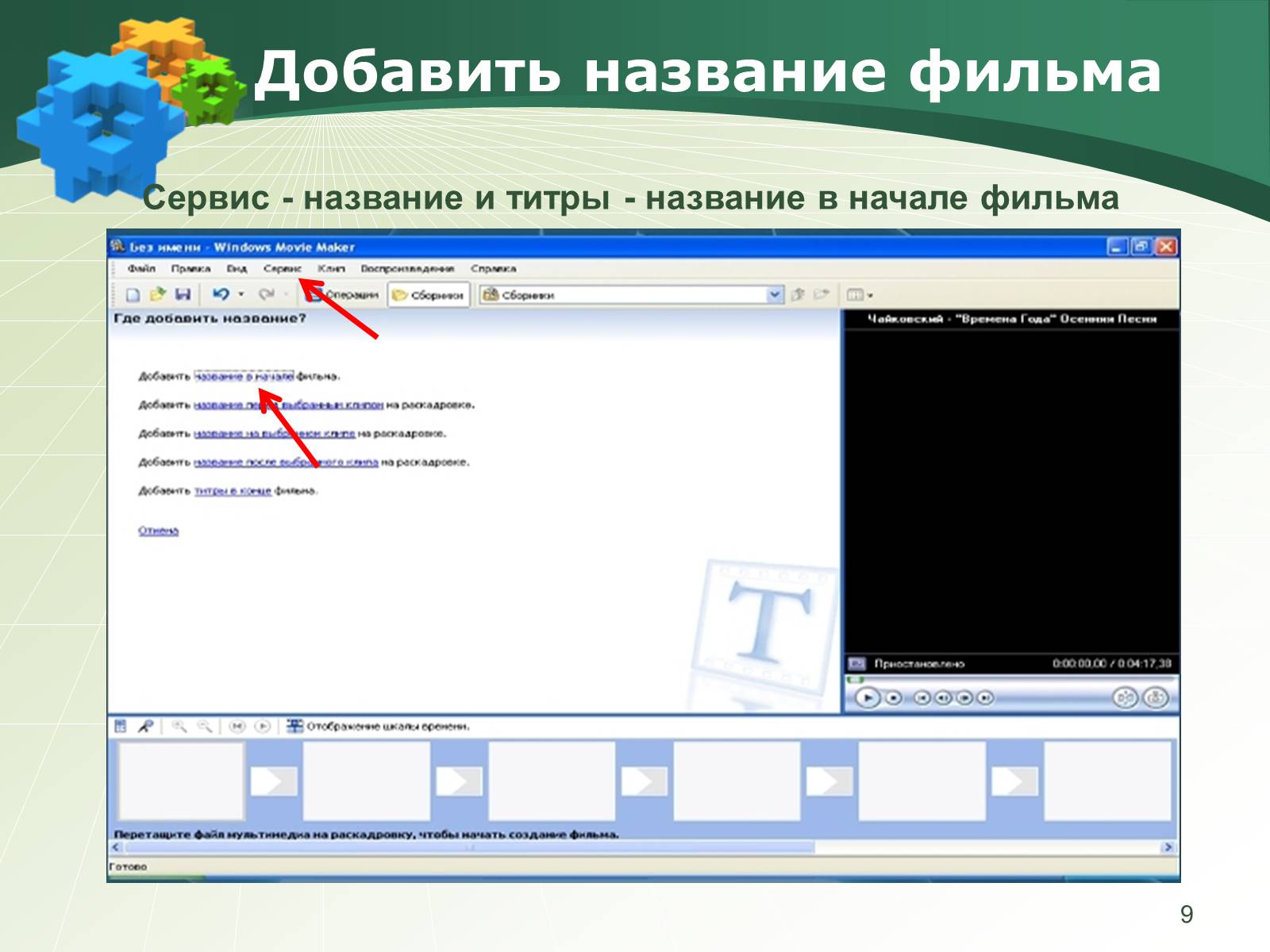Click the play storyboard icon
Screen dimensions: 1270x952
pyautogui.click(x=263, y=726)
